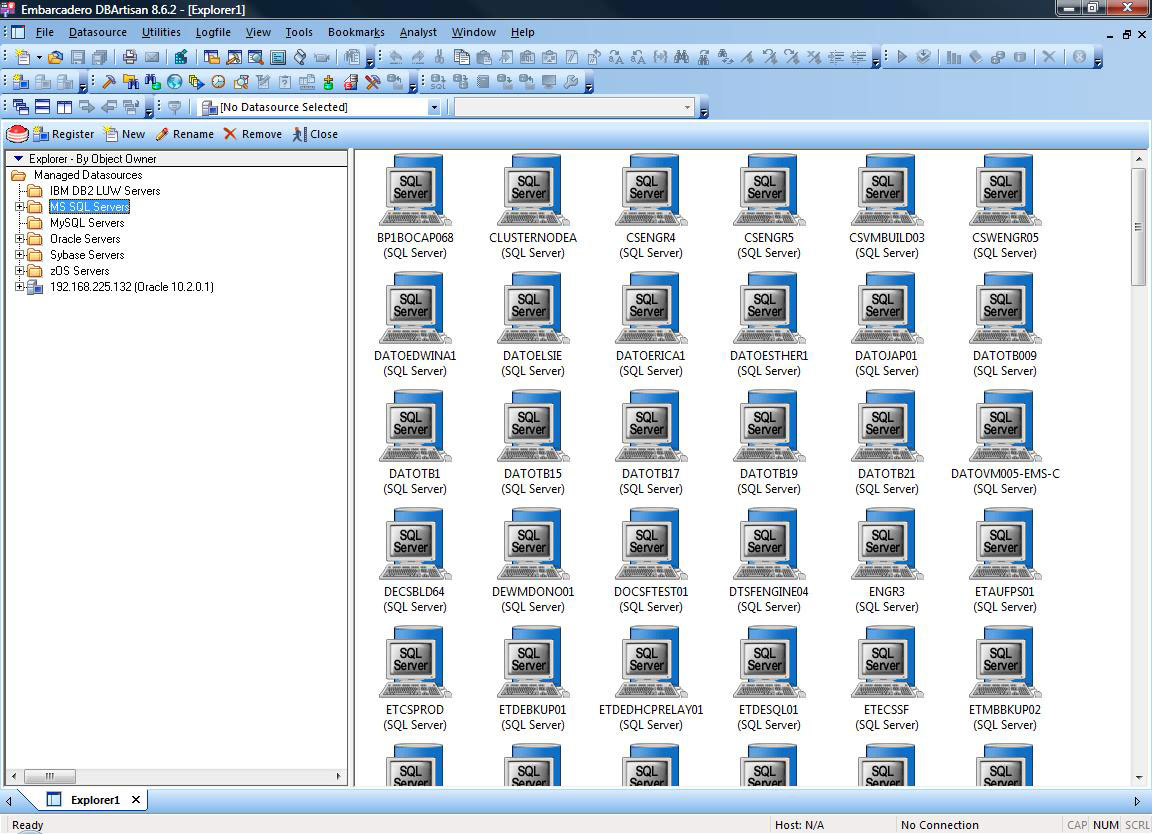The image size is (1152, 834).
Task: Open the Logfile menu
Action: (x=213, y=32)
